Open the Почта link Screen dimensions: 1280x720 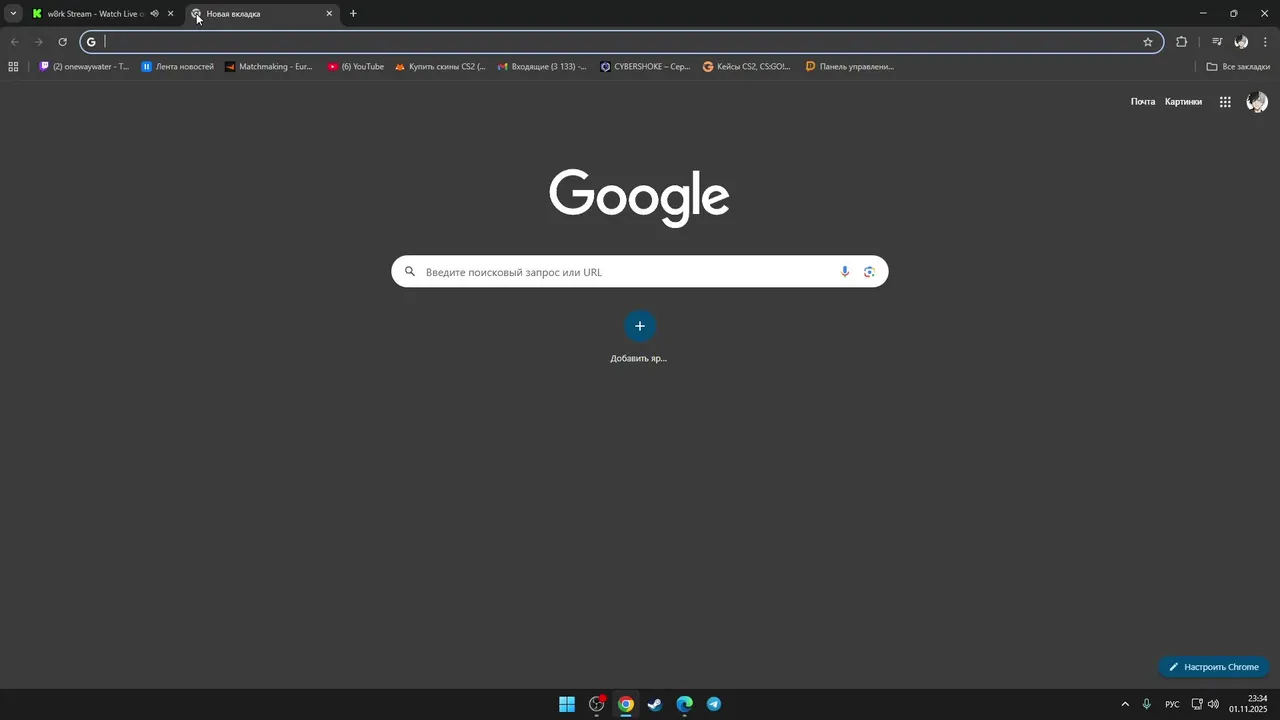point(1143,102)
